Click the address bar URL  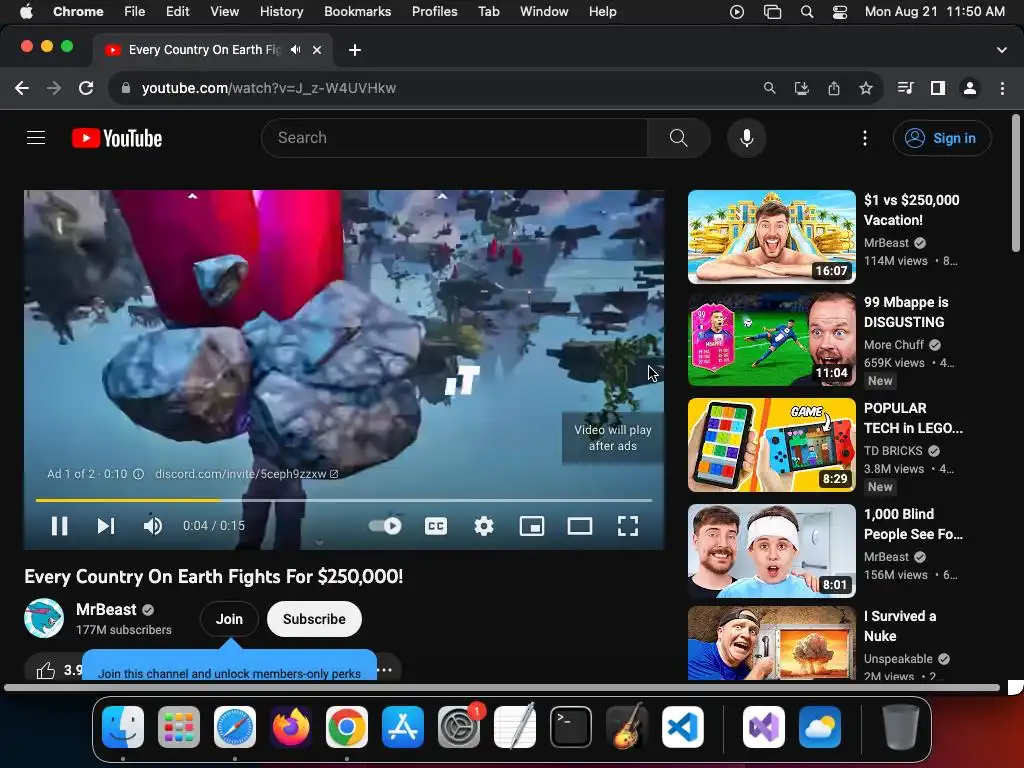[x=268, y=88]
